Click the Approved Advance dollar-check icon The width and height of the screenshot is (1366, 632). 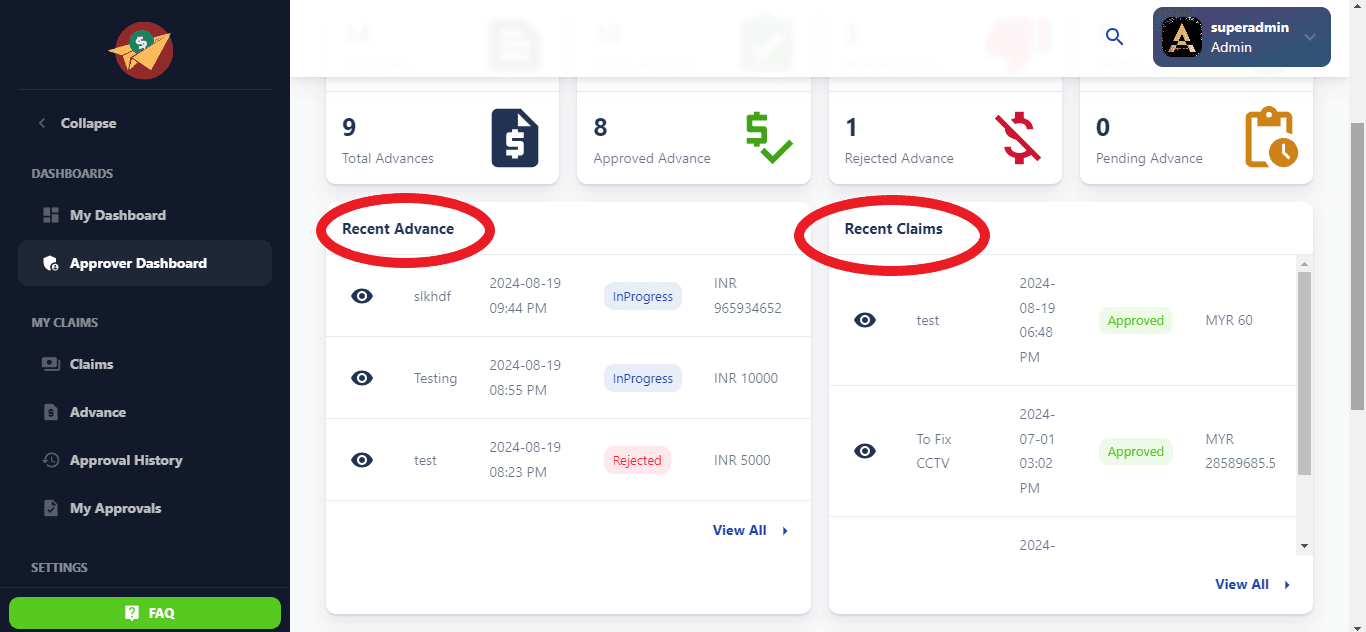point(768,138)
